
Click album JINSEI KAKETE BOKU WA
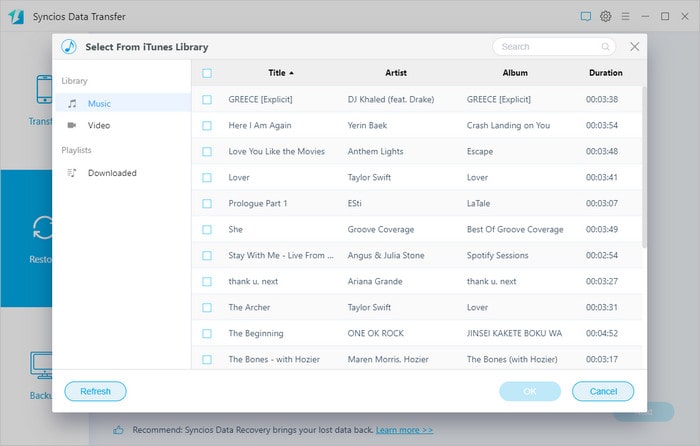(x=514, y=333)
